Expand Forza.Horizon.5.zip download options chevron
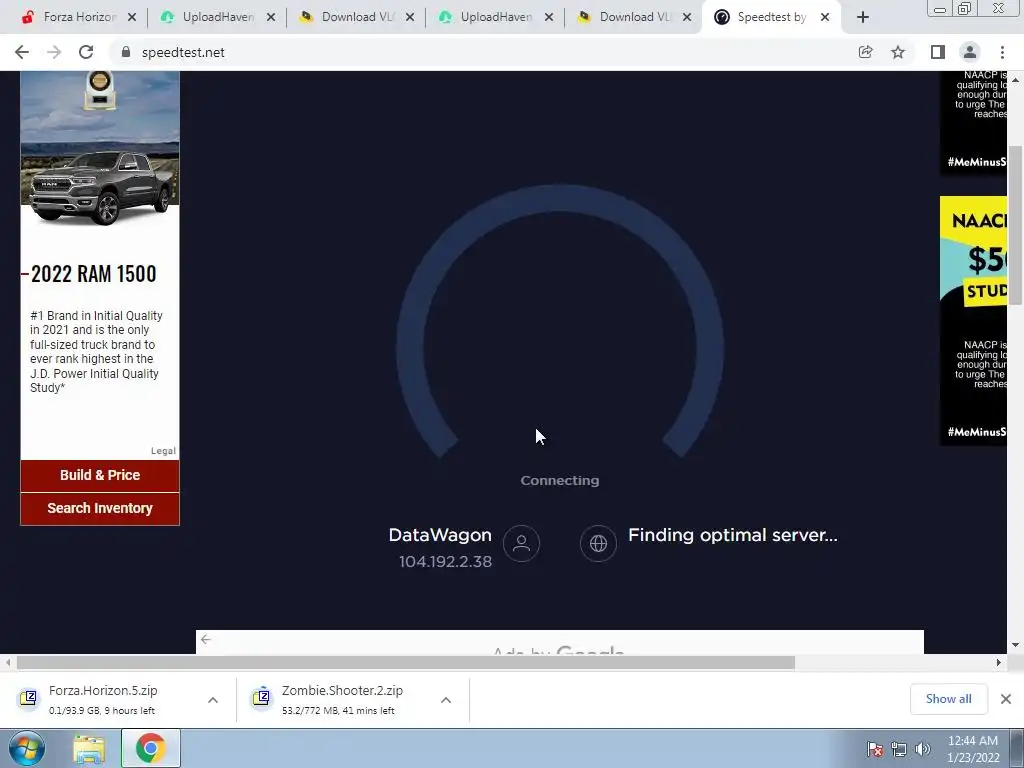Image resolution: width=1024 pixels, height=768 pixels. (213, 700)
